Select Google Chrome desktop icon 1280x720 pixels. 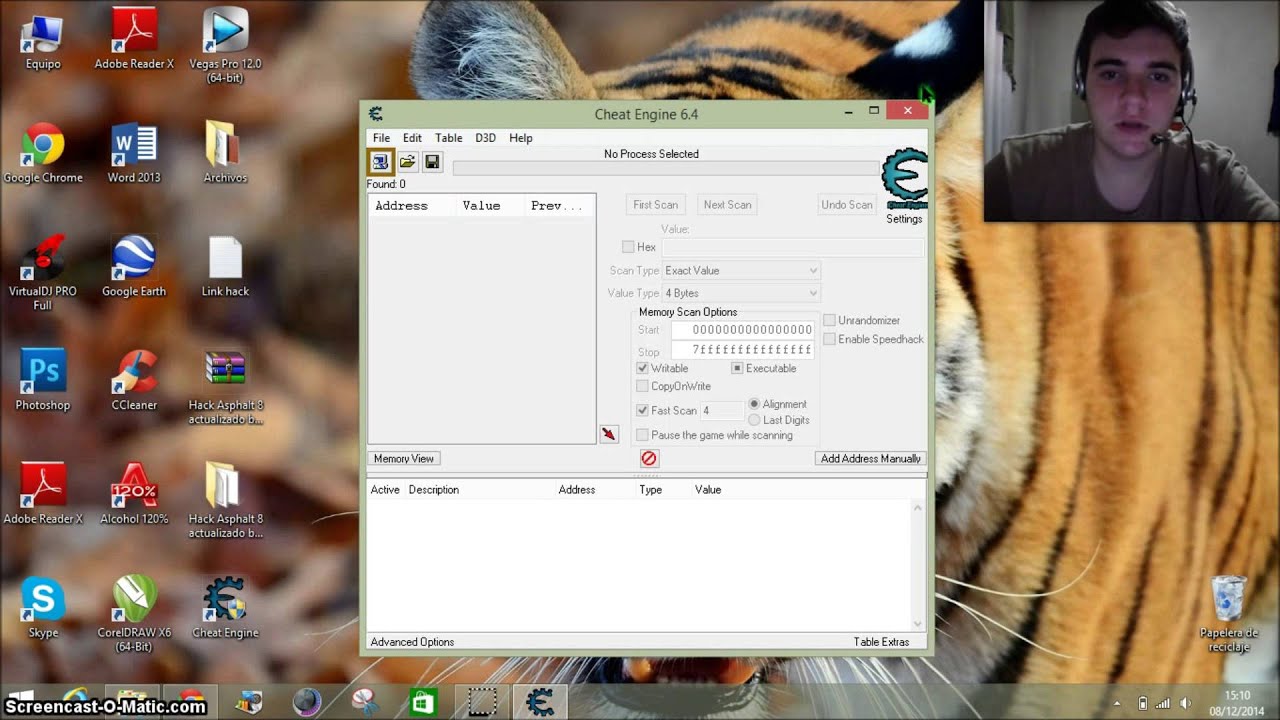(x=43, y=155)
